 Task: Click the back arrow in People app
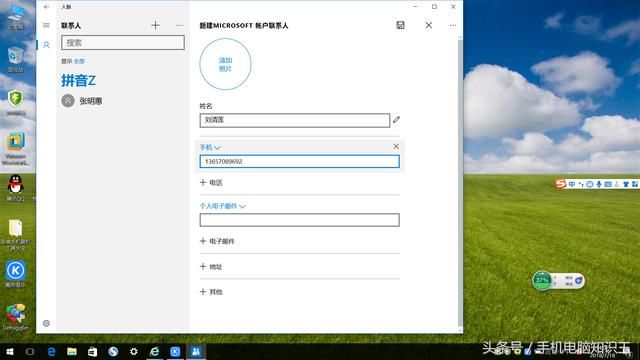(x=47, y=7)
